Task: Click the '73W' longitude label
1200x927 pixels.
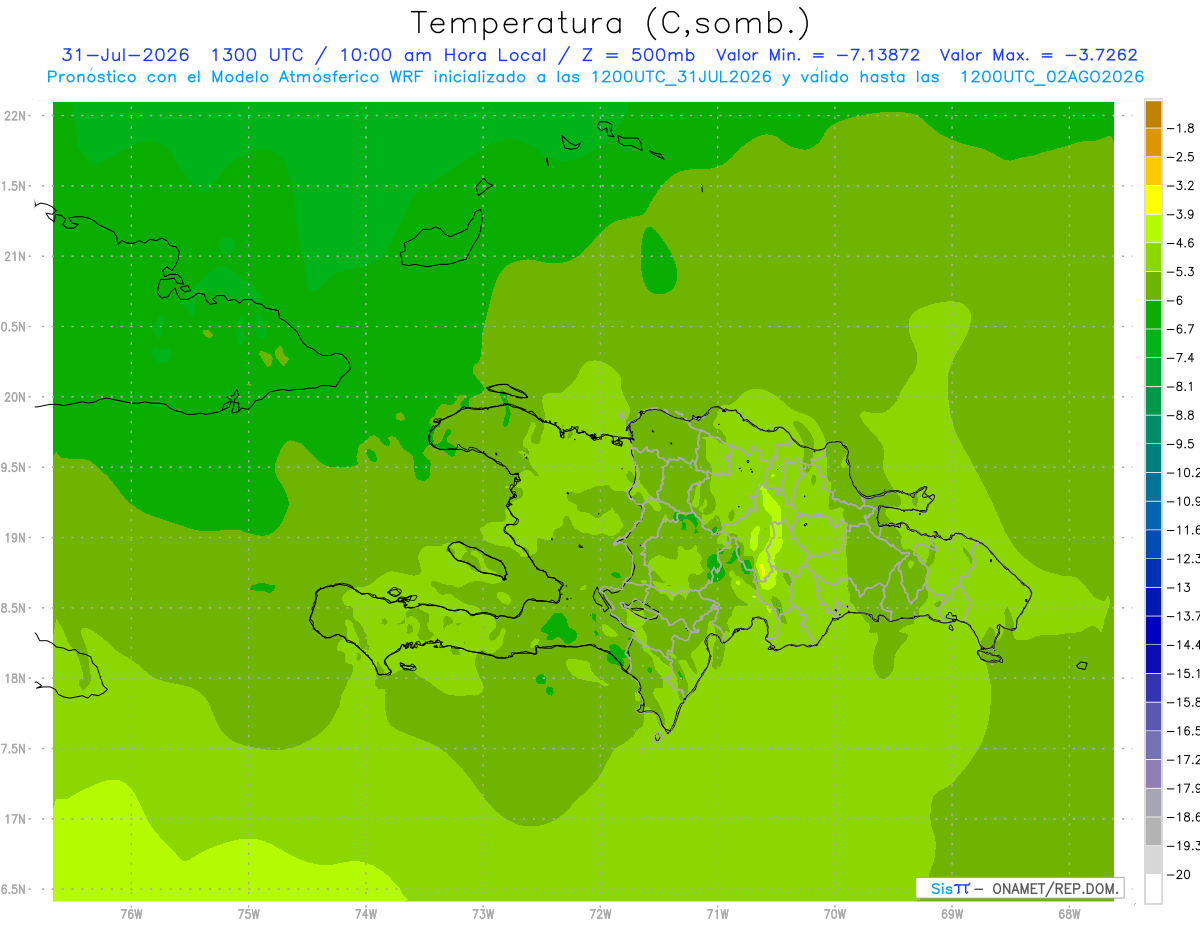Action: (483, 914)
